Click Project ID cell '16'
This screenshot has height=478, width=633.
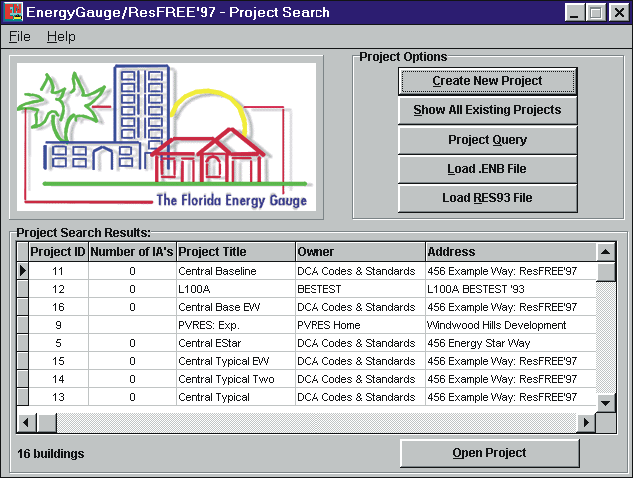(x=58, y=307)
